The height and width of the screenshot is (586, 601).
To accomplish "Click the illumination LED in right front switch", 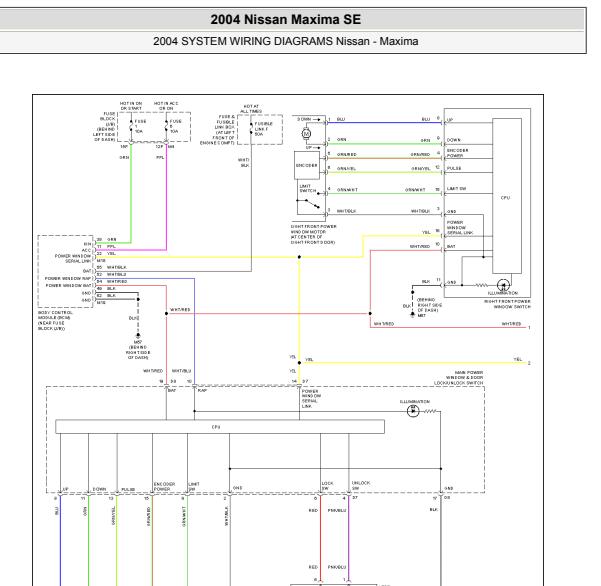I will [x=503, y=285].
